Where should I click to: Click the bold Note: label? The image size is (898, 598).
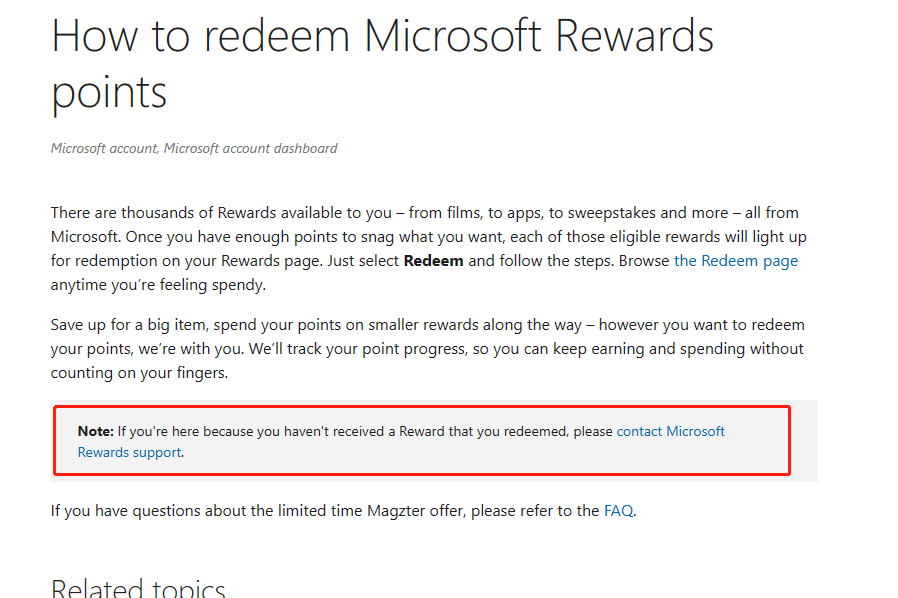95,432
